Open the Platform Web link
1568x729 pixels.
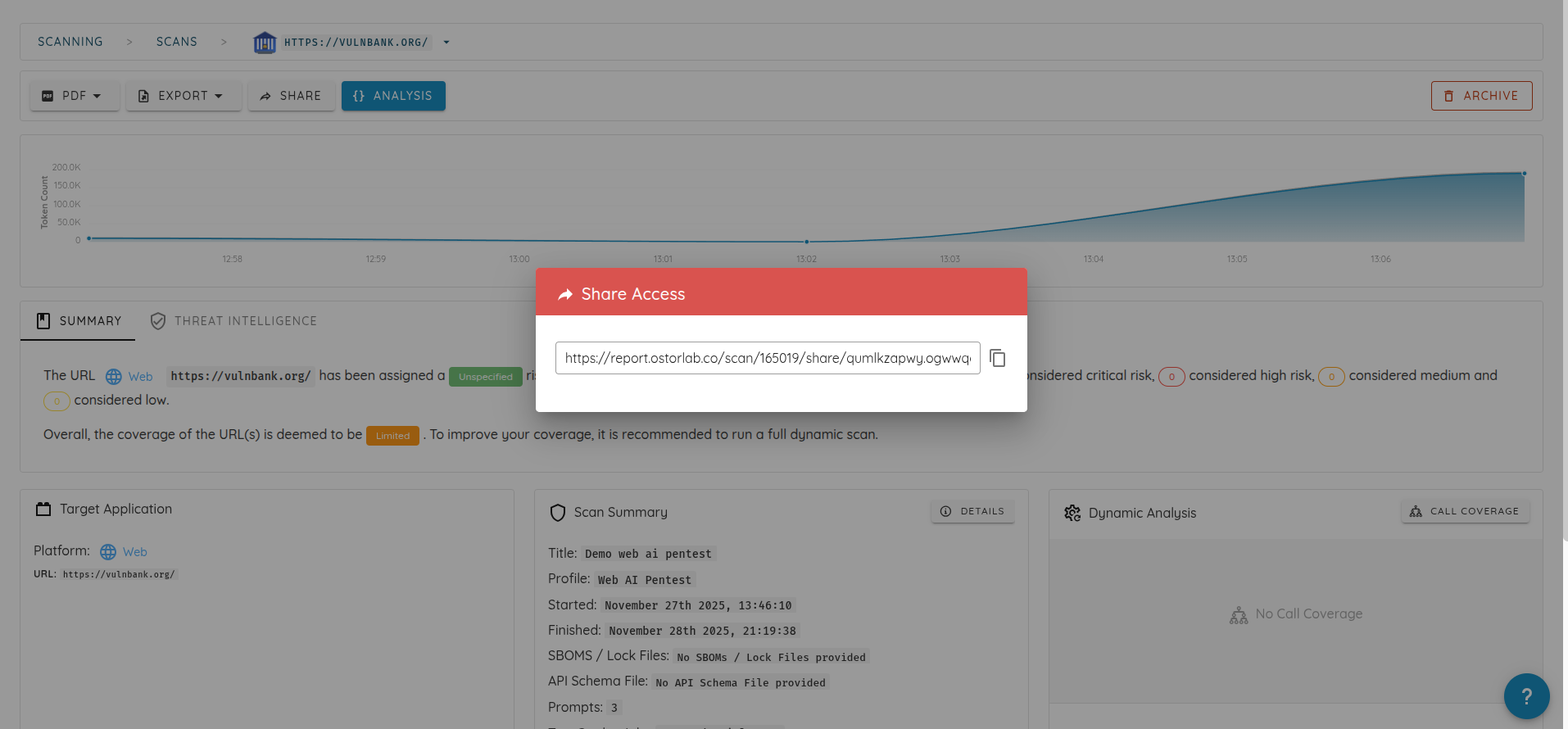tap(135, 552)
